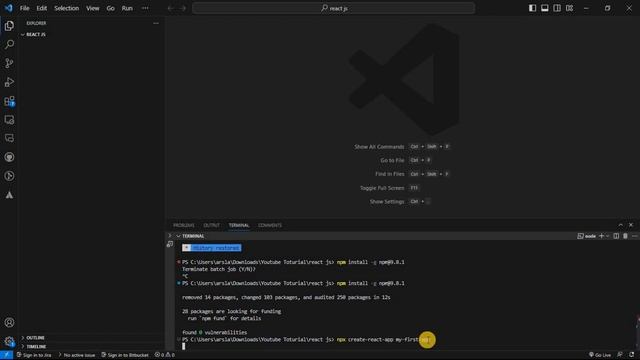
Task: Go forward with the navigation arrow
Action: pyautogui.click(x=183, y=8)
